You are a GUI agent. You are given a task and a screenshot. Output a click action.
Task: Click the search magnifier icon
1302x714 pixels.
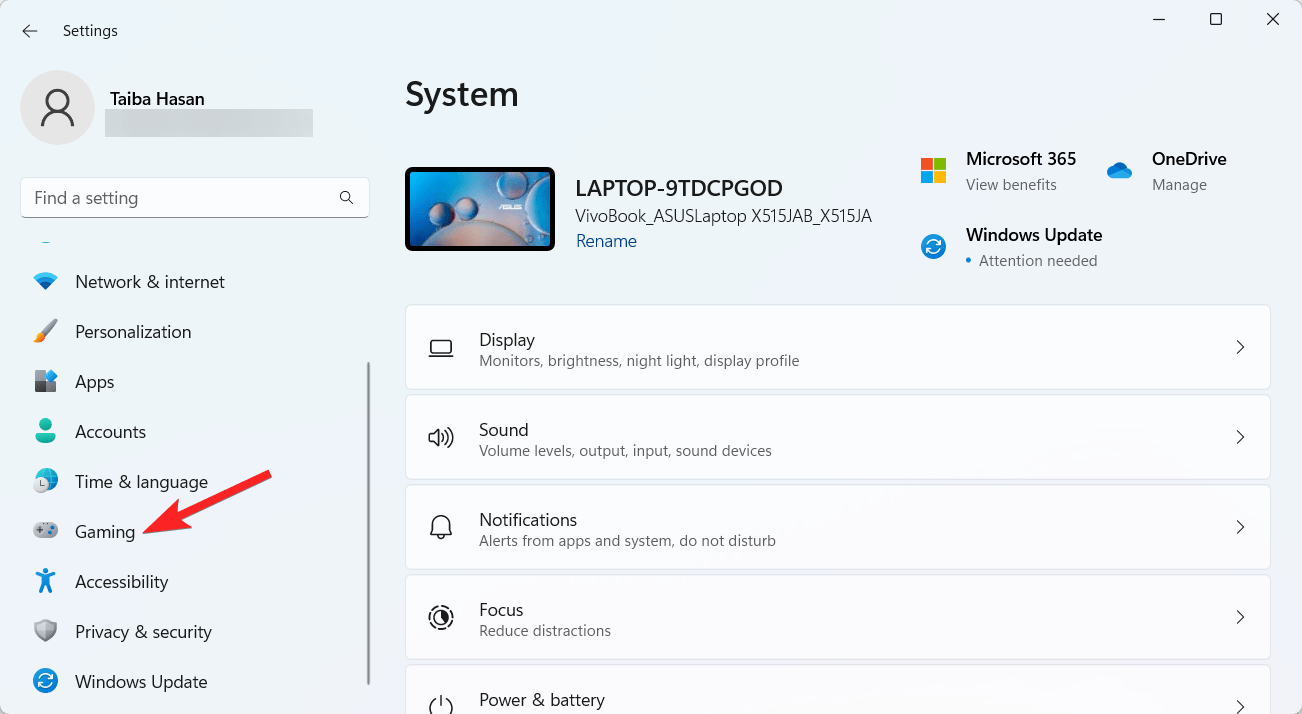tap(346, 198)
